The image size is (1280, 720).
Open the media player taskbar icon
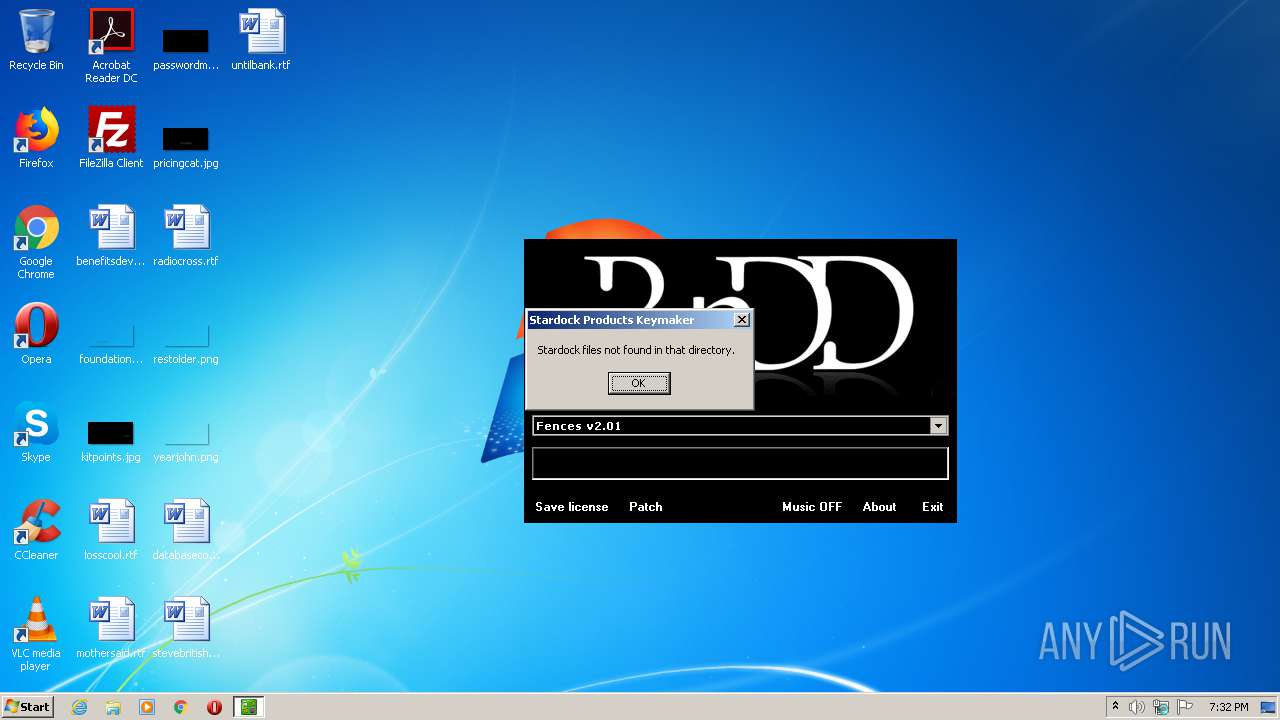[147, 707]
